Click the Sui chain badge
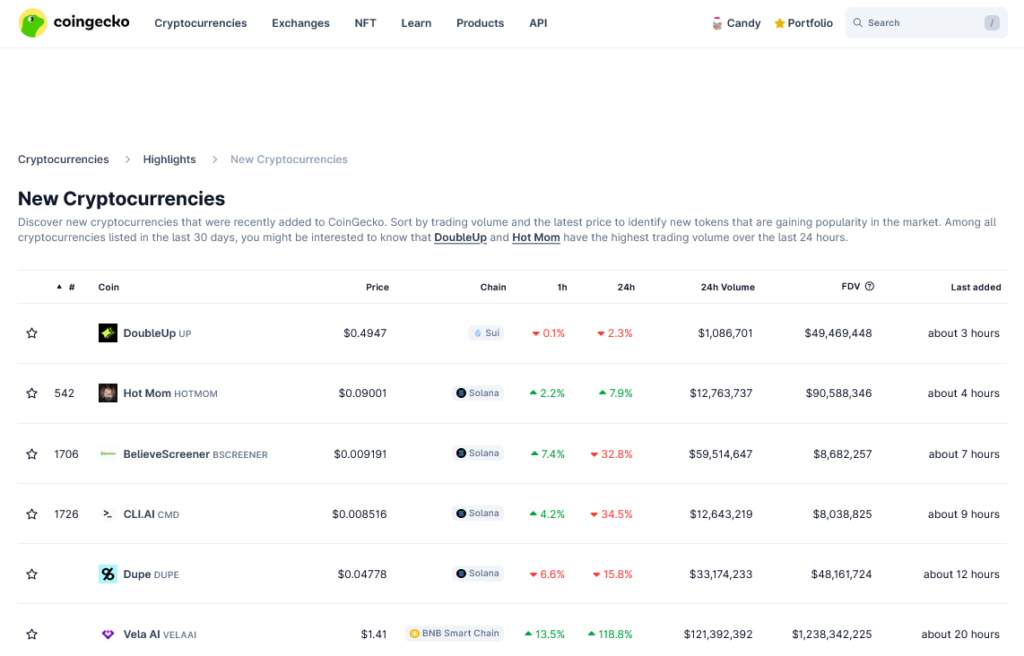The height and width of the screenshot is (656, 1024). (486, 333)
